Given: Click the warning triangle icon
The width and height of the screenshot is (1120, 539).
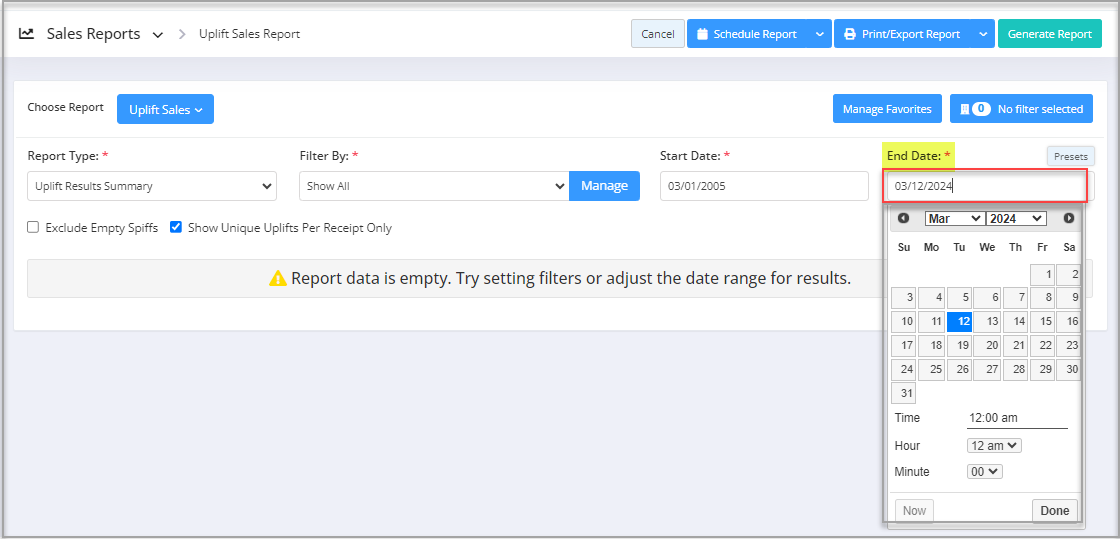Looking at the screenshot, I should point(277,278).
